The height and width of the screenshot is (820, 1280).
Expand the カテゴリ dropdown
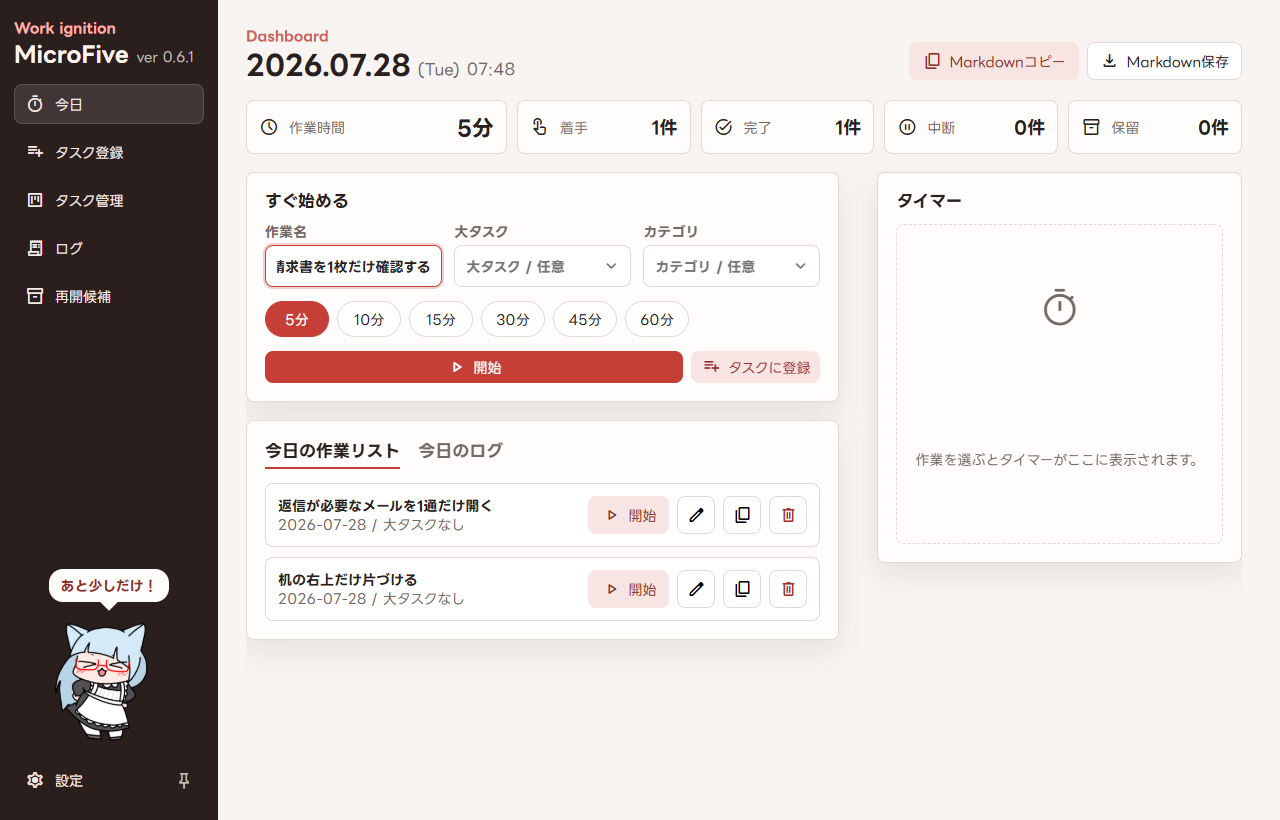coord(731,266)
